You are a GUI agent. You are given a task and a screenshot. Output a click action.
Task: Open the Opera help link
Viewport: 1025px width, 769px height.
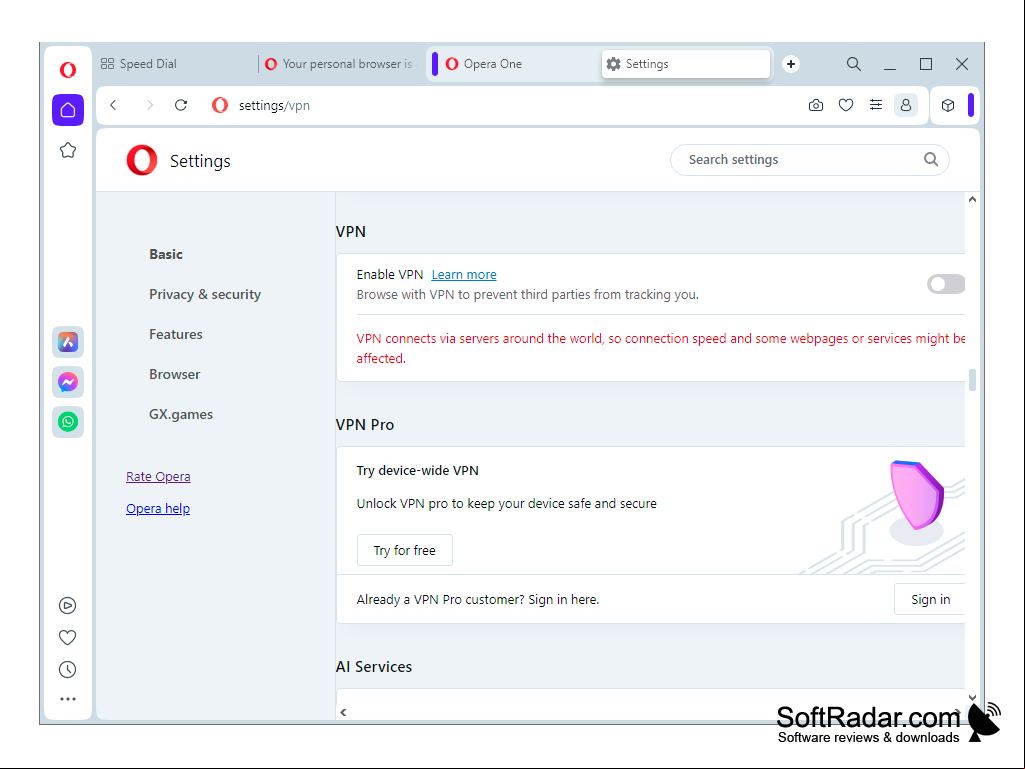[x=158, y=509]
